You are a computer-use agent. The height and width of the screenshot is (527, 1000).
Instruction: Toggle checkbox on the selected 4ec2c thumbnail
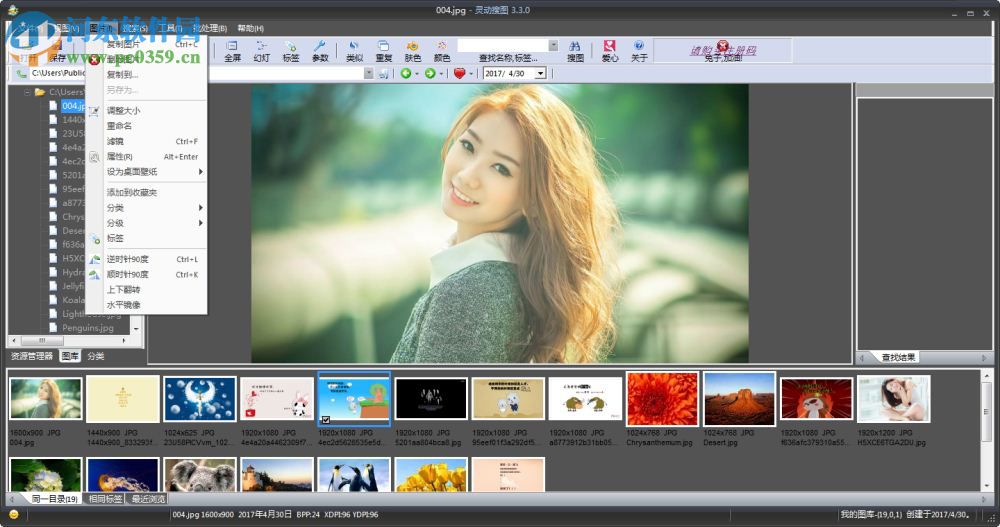pyautogui.click(x=325, y=420)
